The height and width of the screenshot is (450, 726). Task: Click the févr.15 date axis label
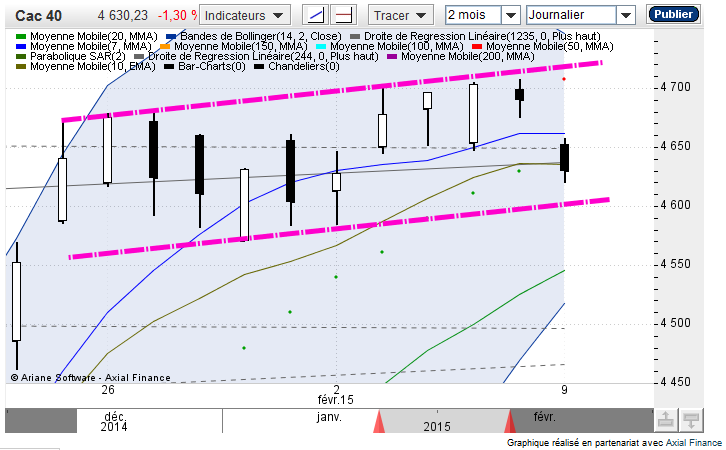coord(335,399)
